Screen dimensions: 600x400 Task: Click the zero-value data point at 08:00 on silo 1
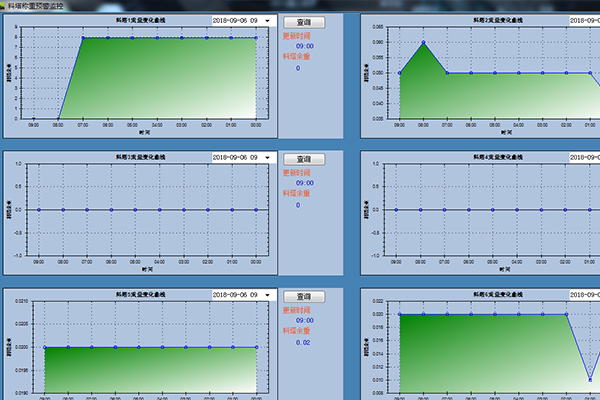pos(58,118)
